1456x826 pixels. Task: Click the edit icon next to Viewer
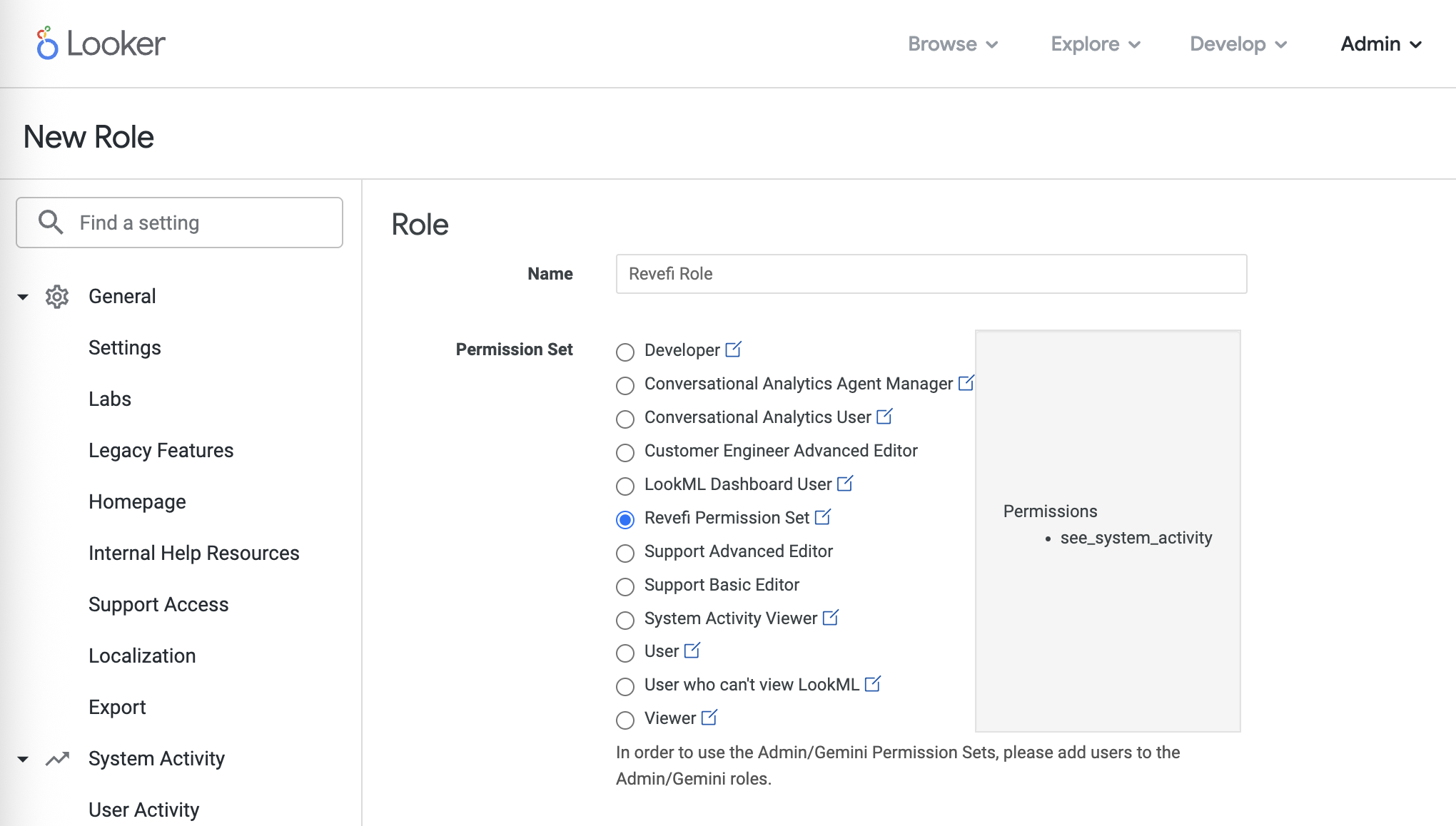click(x=709, y=718)
